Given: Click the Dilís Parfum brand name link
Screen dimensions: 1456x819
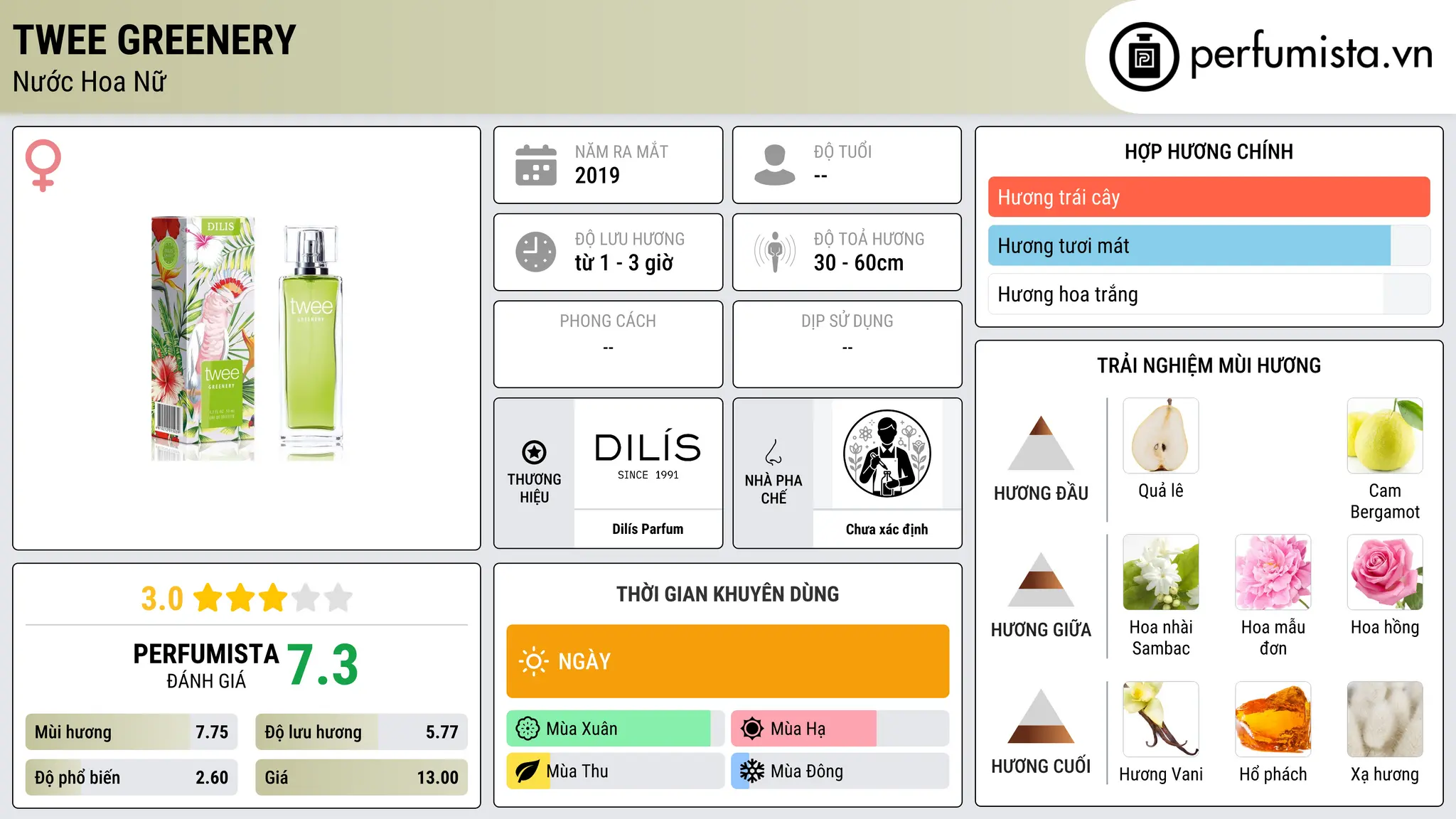Looking at the screenshot, I should pyautogui.click(x=648, y=529).
